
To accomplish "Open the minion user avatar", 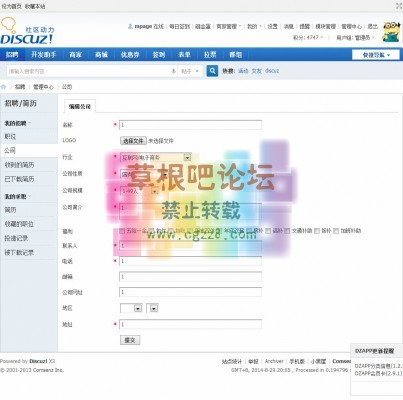I will [x=391, y=32].
